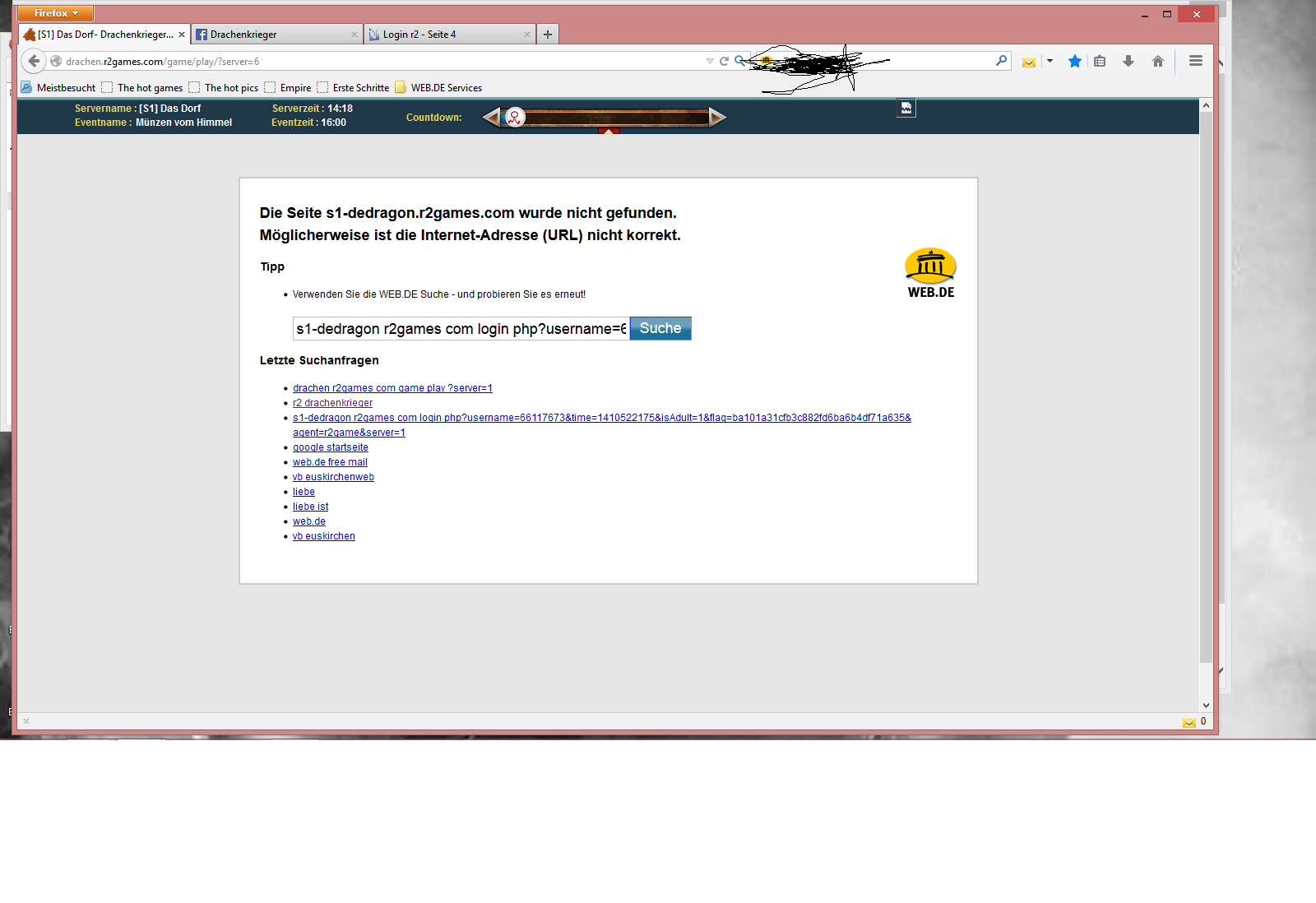Go to the home page icon
The width and height of the screenshot is (1316, 903).
pyautogui.click(x=1158, y=61)
